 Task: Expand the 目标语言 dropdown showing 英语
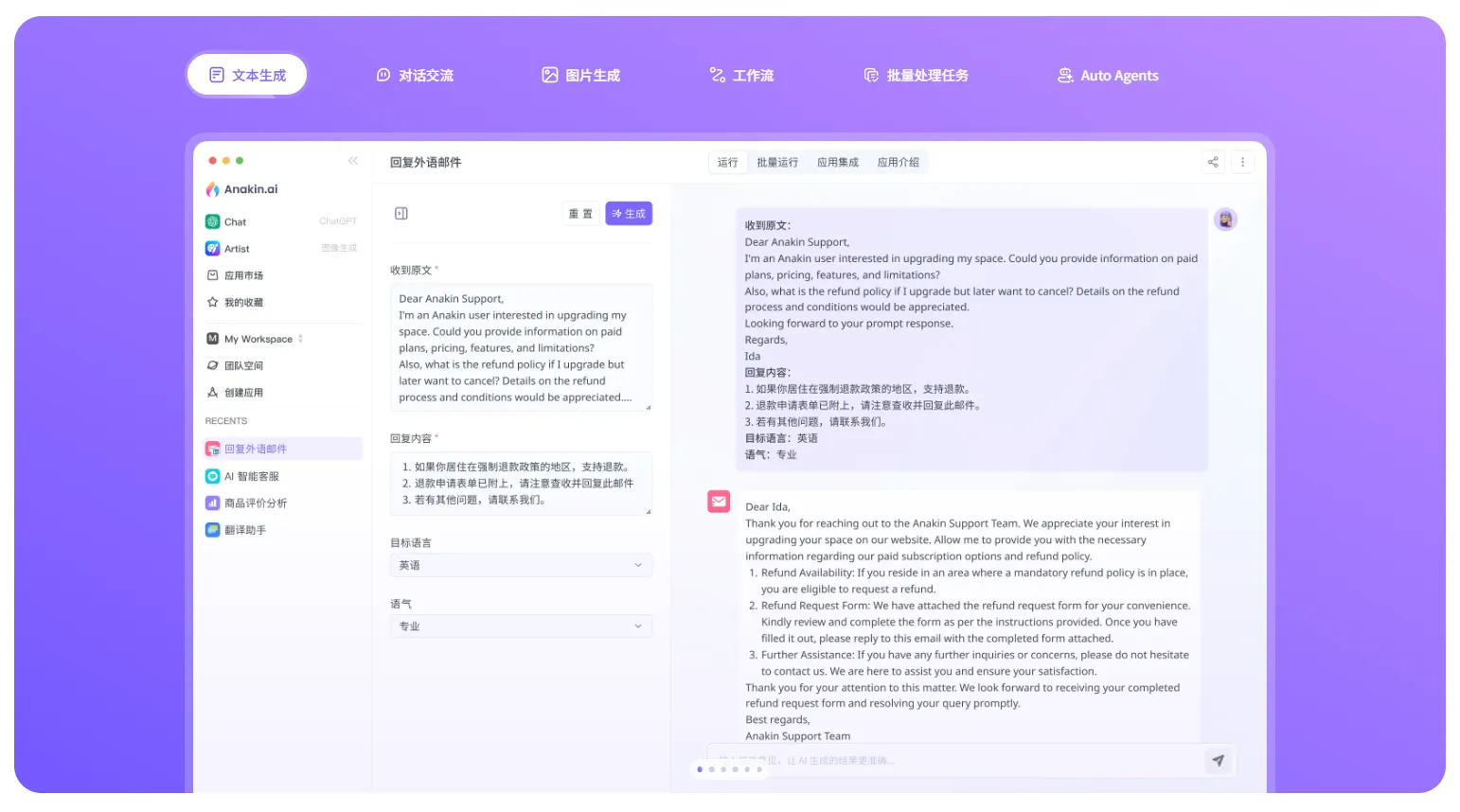(x=521, y=565)
